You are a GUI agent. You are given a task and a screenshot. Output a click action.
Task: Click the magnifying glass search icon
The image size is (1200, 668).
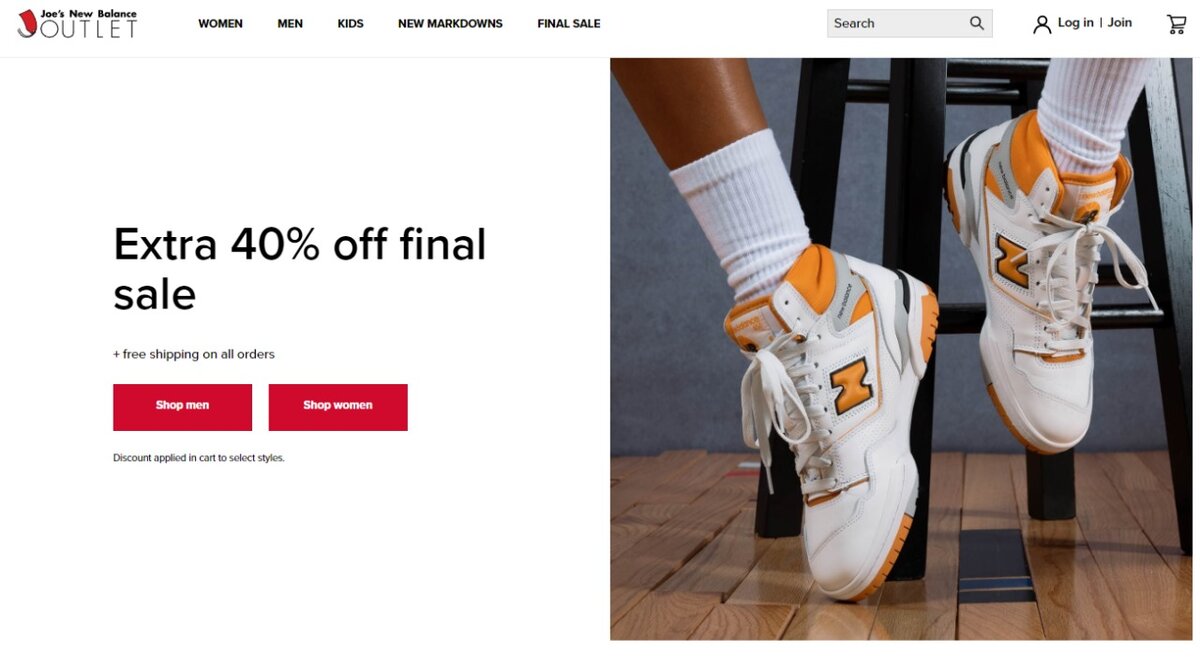click(977, 23)
